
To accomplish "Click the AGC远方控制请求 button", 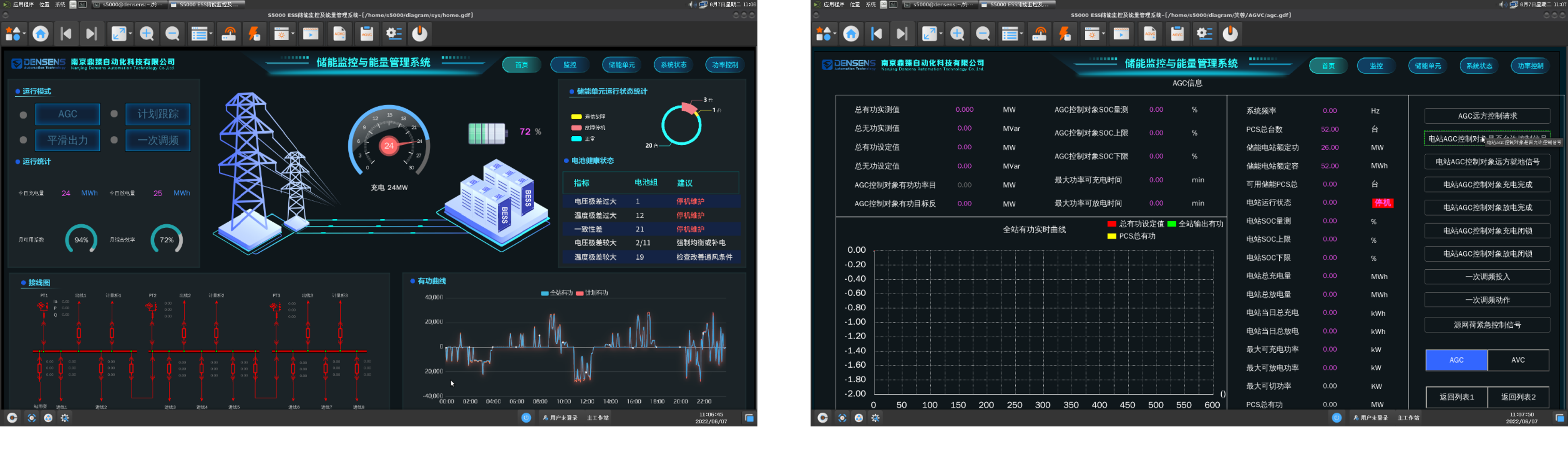I will (x=1487, y=116).
